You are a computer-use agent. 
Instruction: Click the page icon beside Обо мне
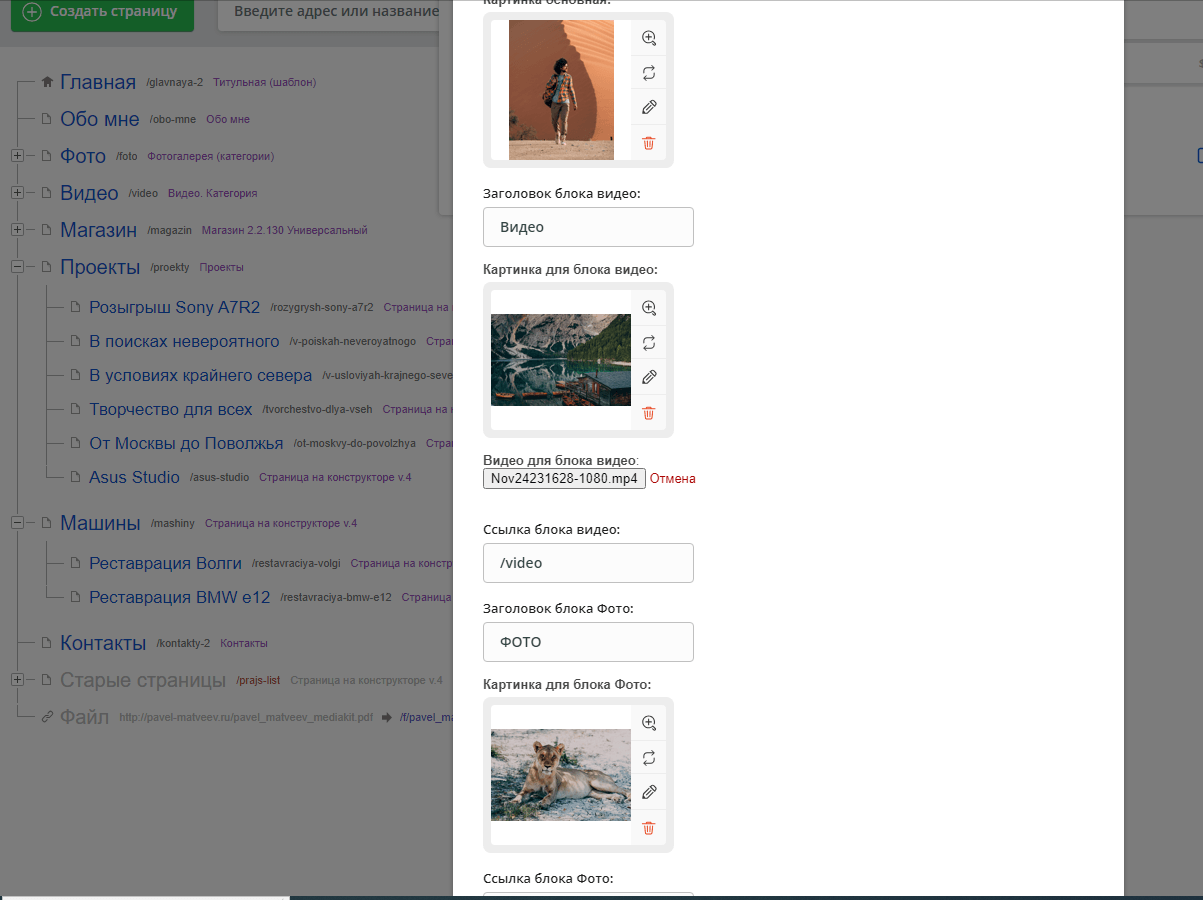point(46,119)
